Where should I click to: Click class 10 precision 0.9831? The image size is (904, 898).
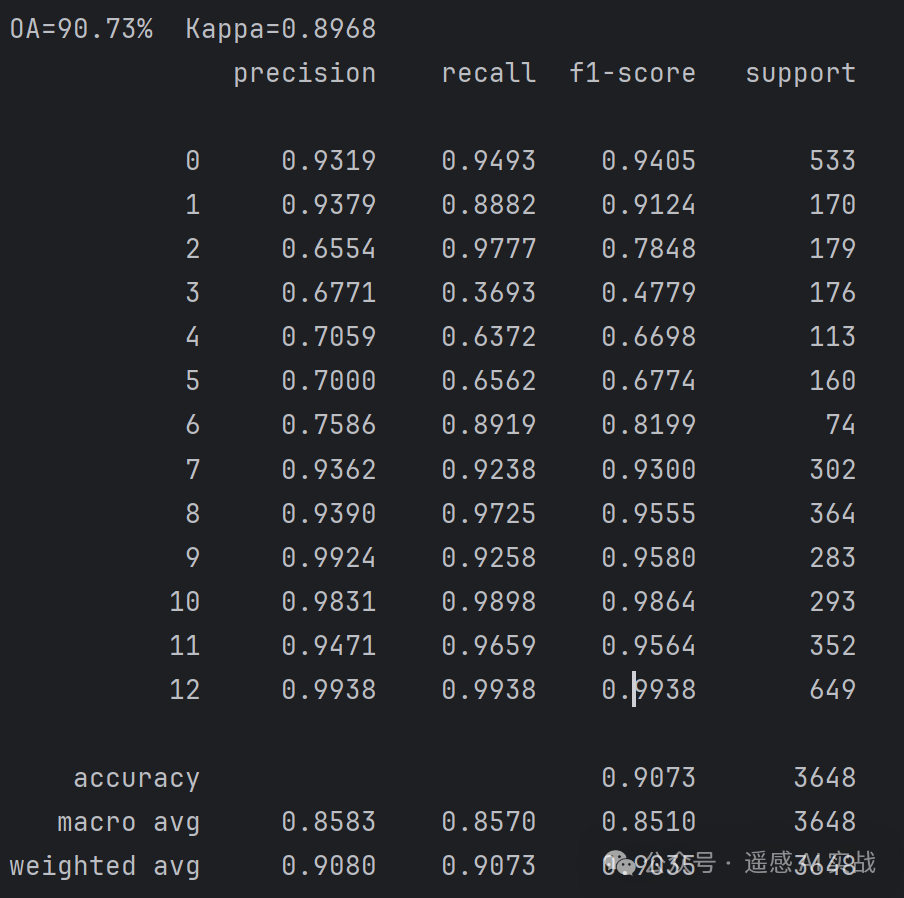point(329,602)
